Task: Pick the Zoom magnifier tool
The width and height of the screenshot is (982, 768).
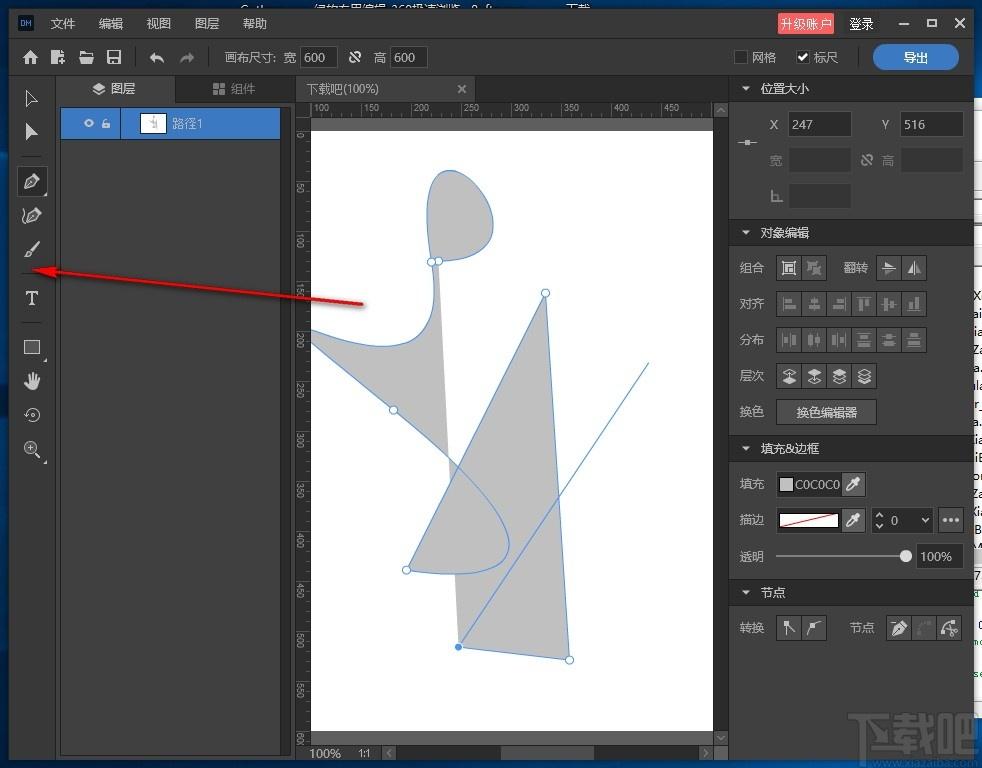Action: (x=32, y=449)
